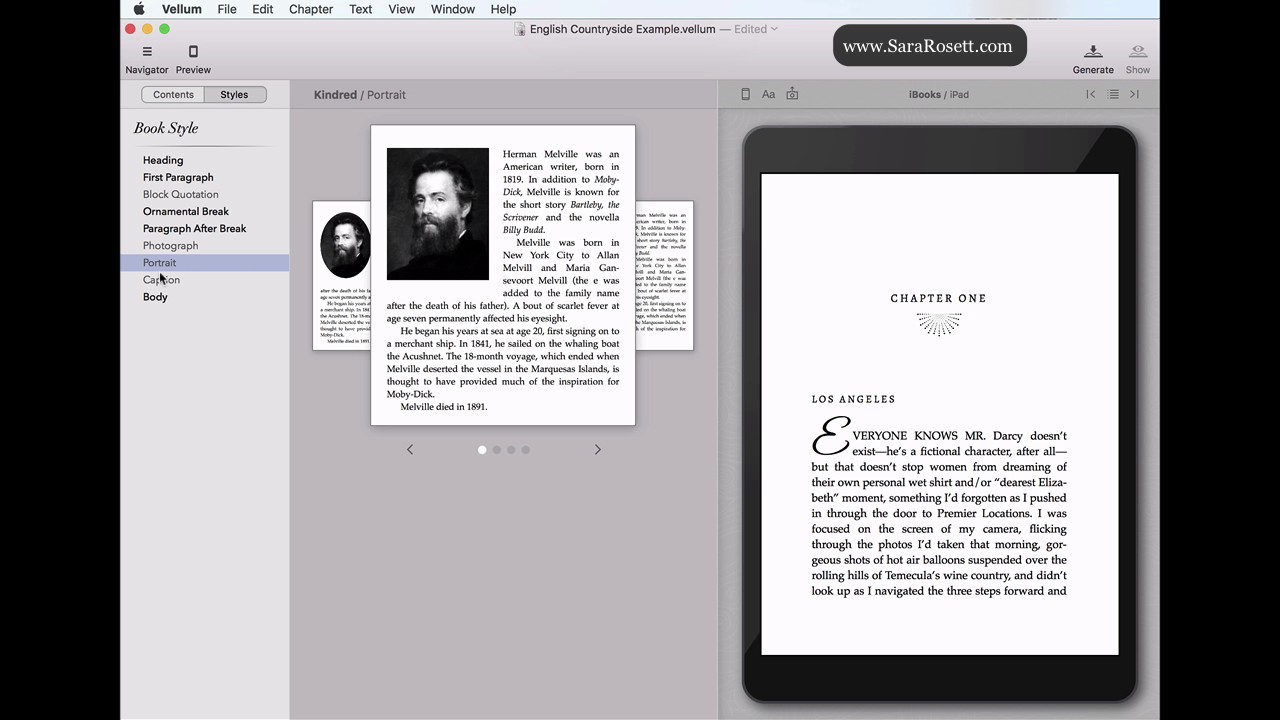Open the Text menu
The height and width of the screenshot is (720, 1280).
click(361, 9)
